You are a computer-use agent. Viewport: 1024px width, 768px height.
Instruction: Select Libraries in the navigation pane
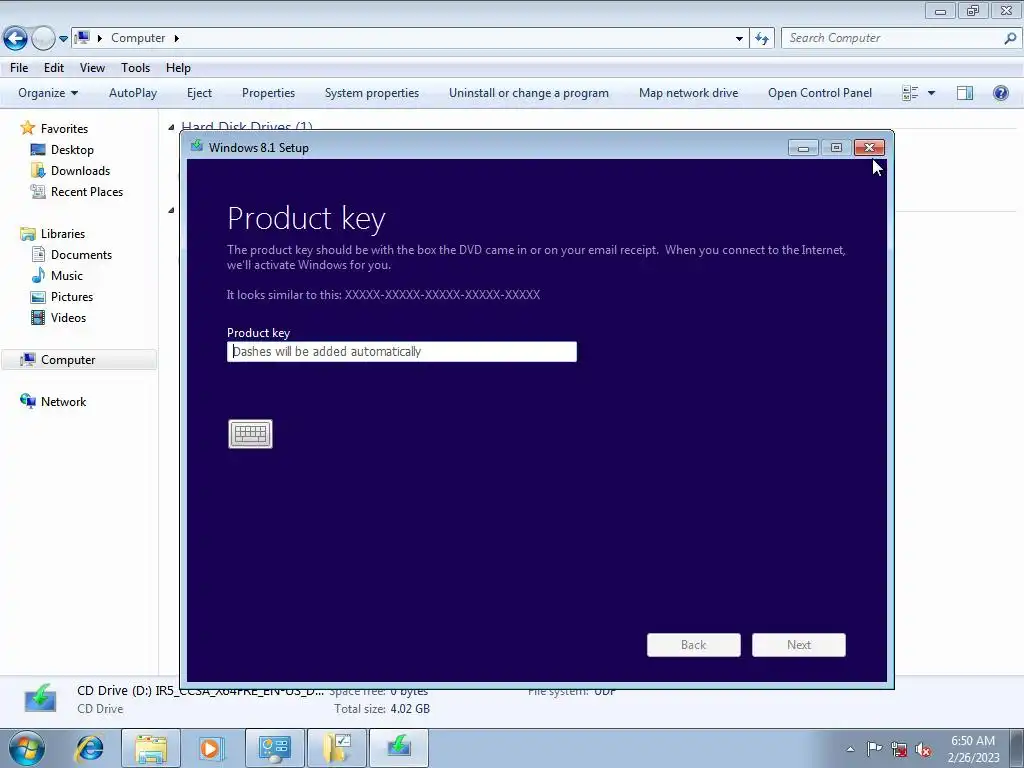pyautogui.click(x=63, y=234)
